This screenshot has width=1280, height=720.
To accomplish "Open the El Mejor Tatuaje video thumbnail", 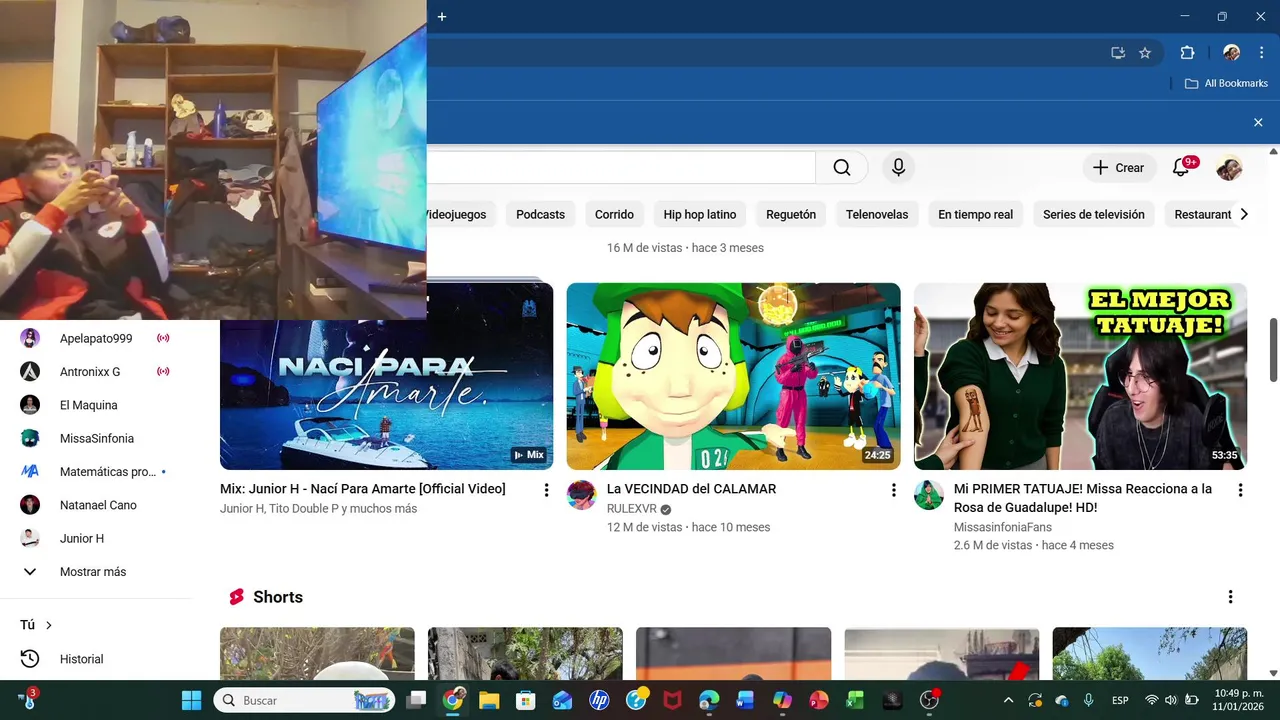I will pos(1080,376).
